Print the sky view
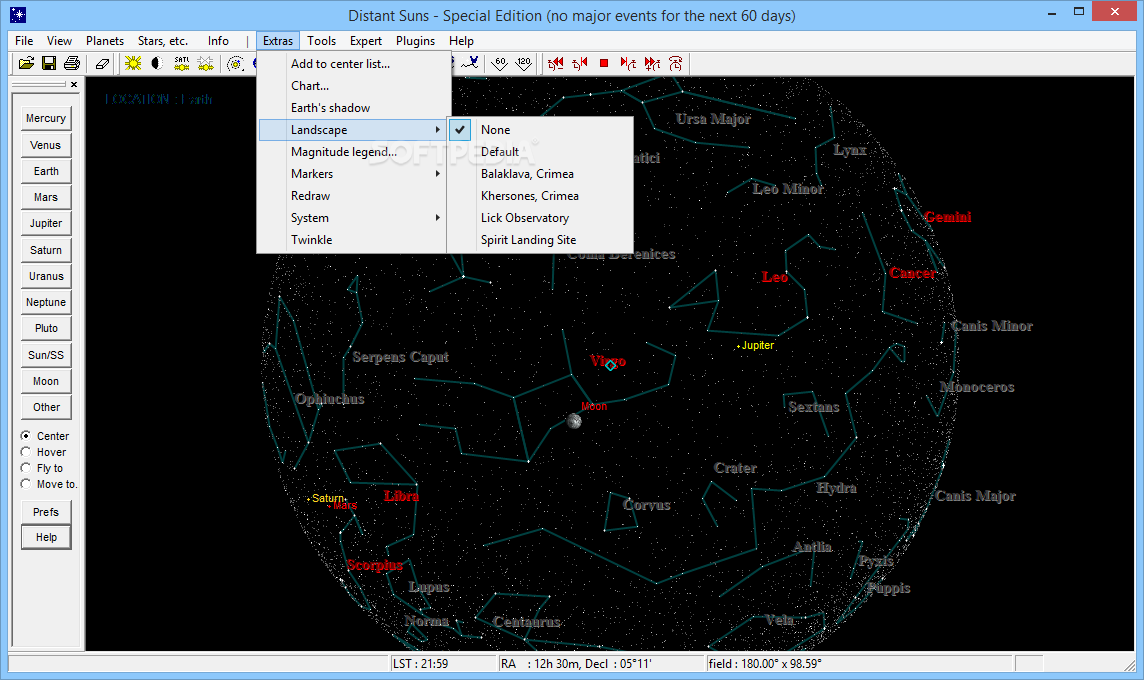Image resolution: width=1144 pixels, height=680 pixels. [x=72, y=63]
